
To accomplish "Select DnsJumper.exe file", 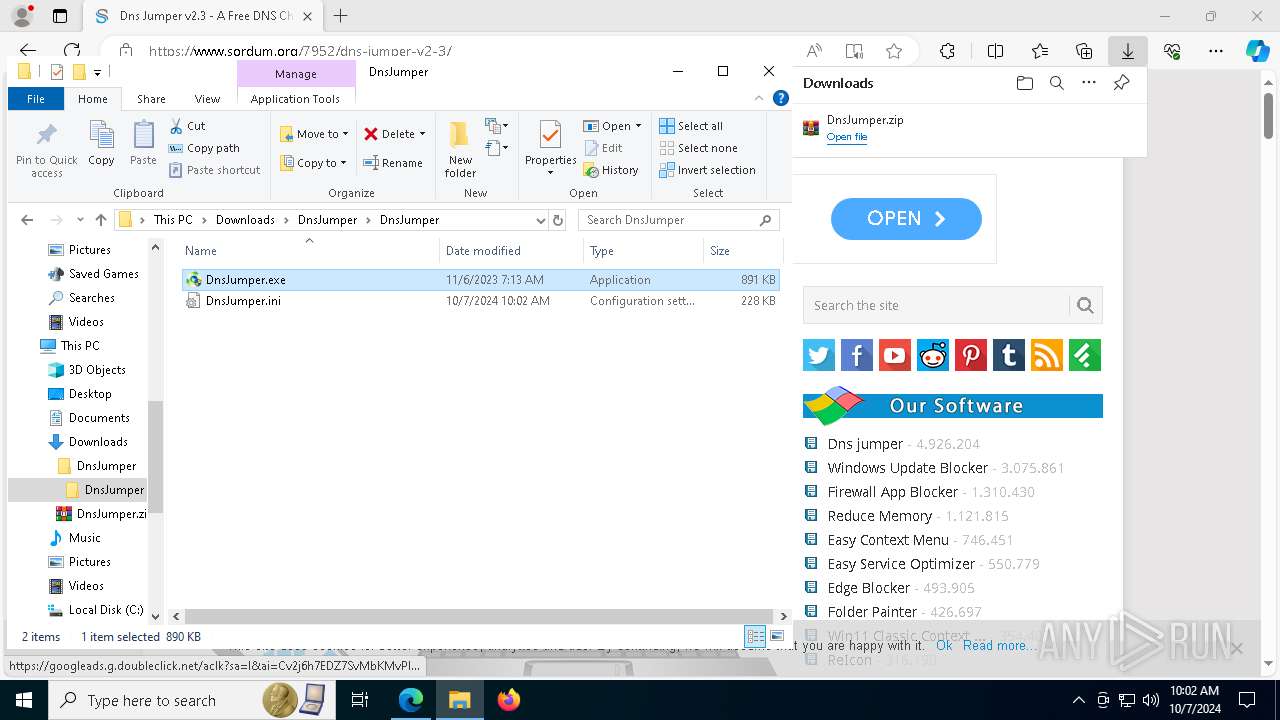I will pos(480,280).
